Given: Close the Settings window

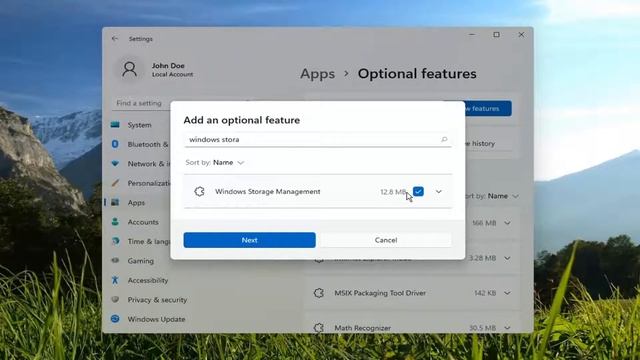Looking at the screenshot, I should coord(521,35).
